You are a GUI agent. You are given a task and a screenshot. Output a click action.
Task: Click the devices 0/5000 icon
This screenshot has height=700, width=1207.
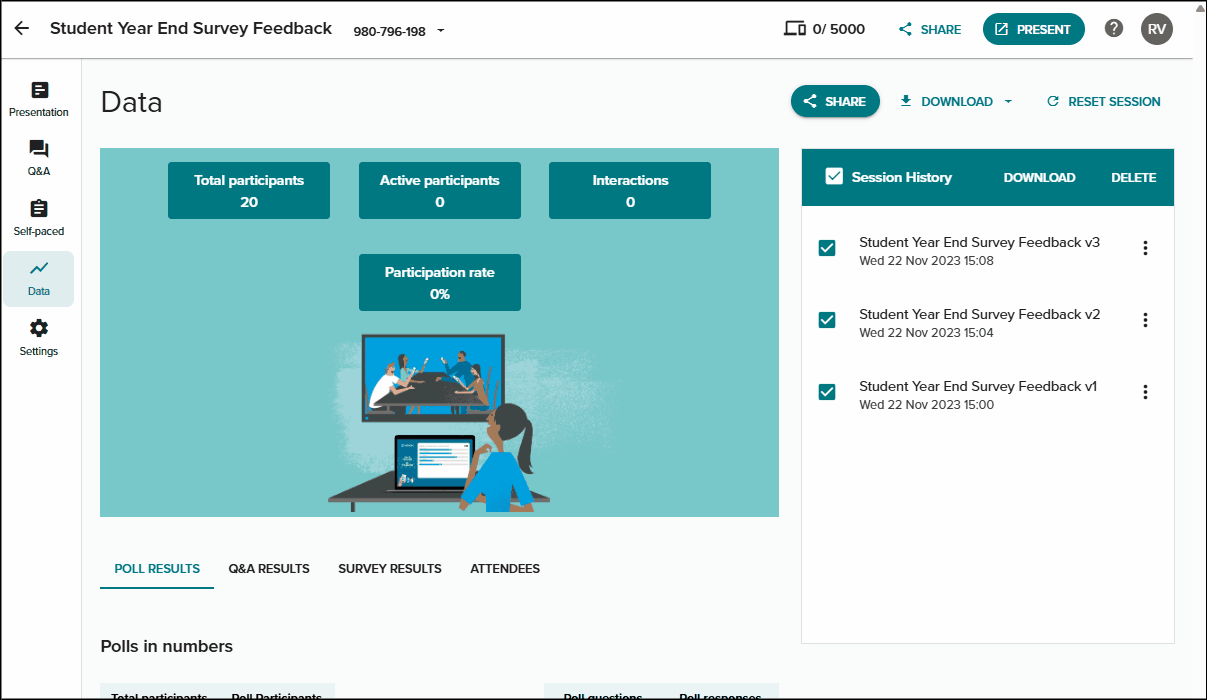click(795, 29)
